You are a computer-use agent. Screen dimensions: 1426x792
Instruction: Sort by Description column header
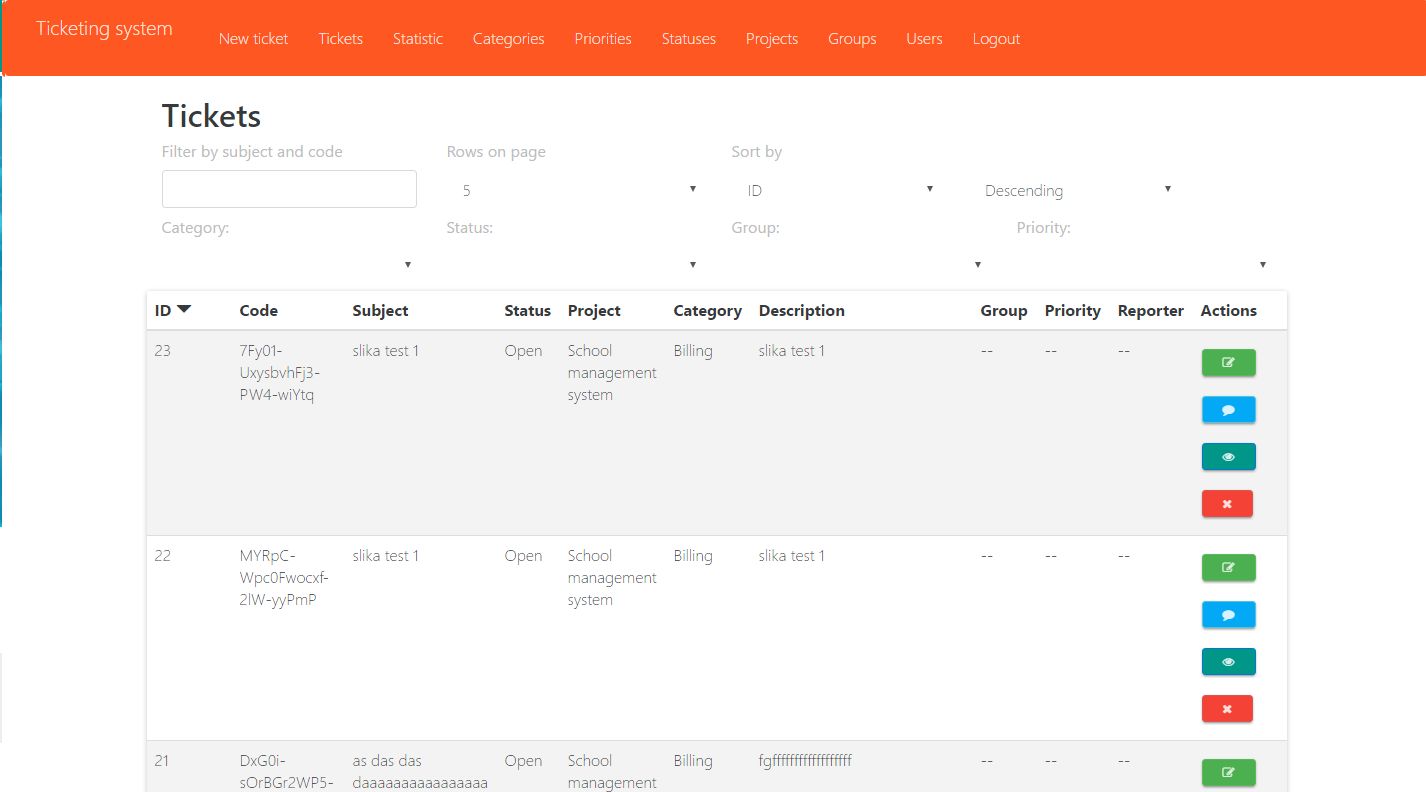802,311
